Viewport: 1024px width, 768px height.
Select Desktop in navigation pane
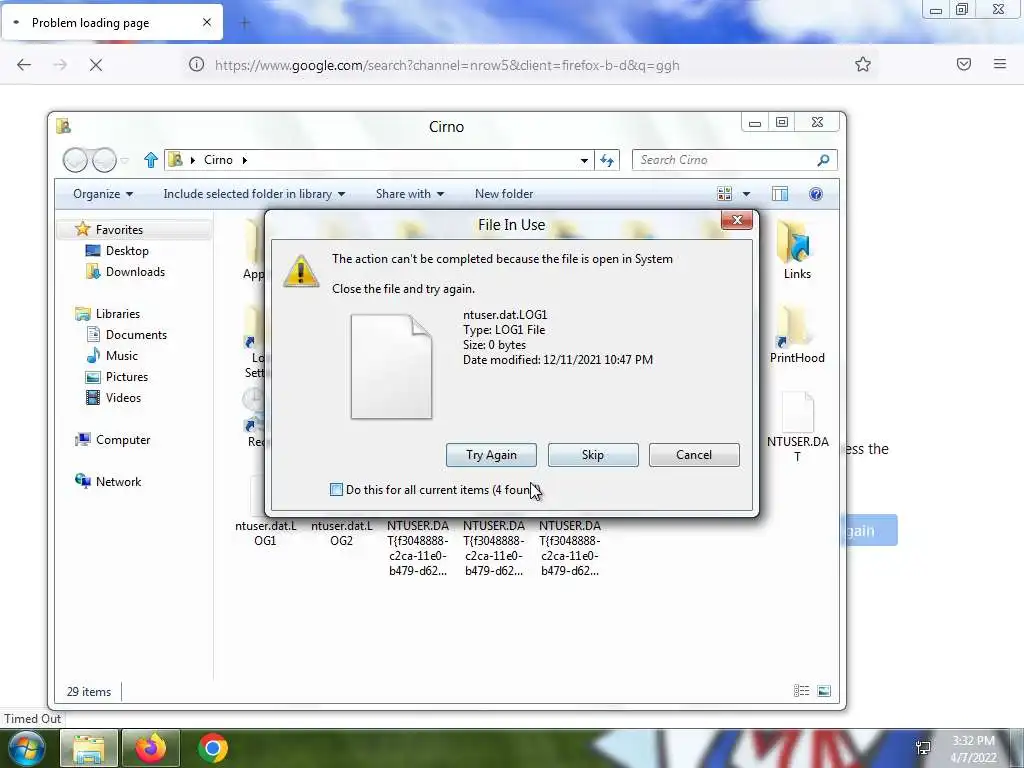127,251
